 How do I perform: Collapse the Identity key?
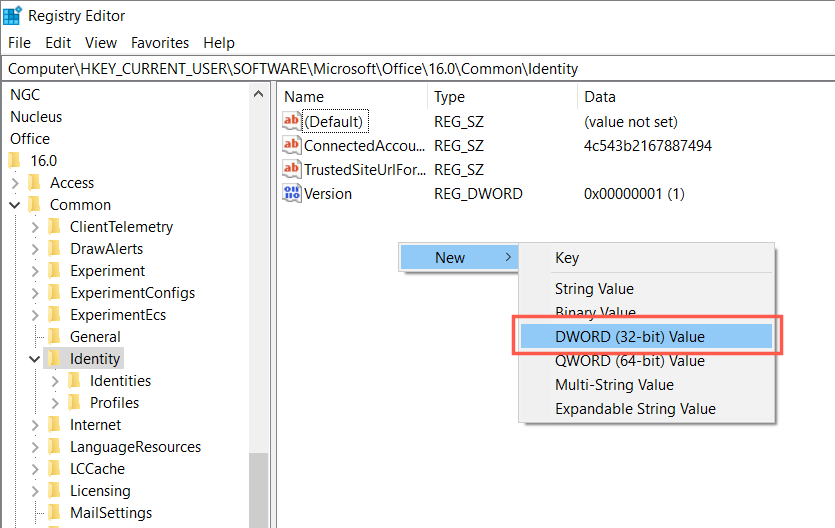[x=35, y=359]
